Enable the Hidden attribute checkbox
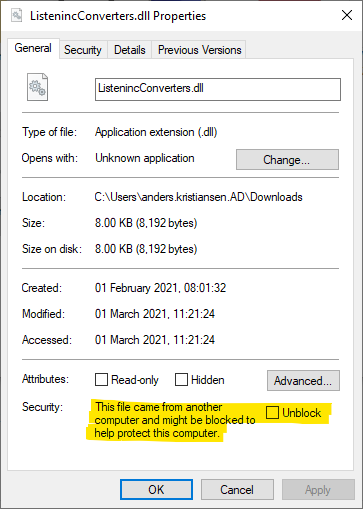Viewport: 363px width, 509px height. [181, 379]
